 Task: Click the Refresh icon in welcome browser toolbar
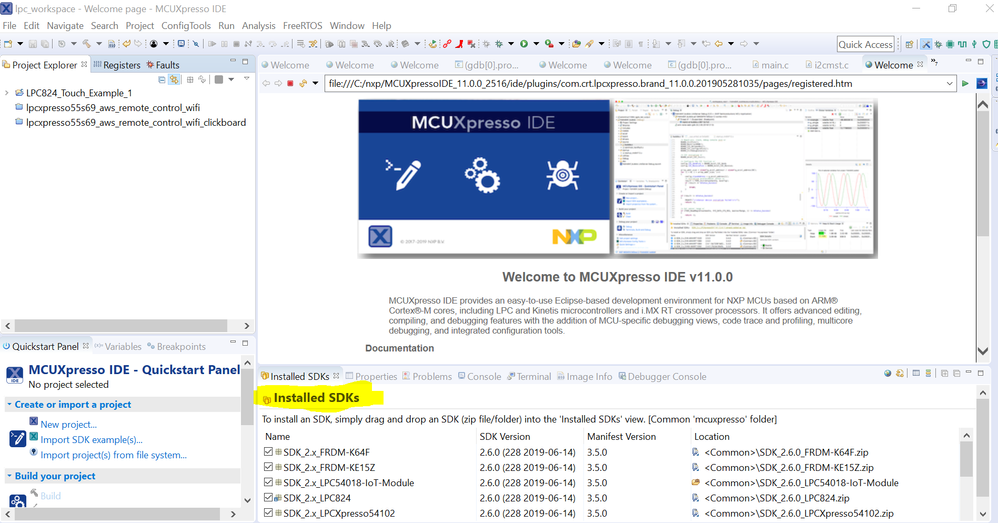(x=304, y=83)
